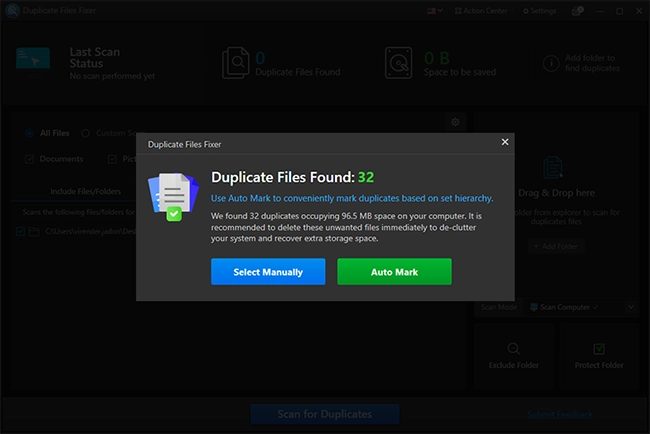This screenshot has width=650, height=434.
Task: Click the Auto Mark hierarchy hint text
Action: click(352, 198)
